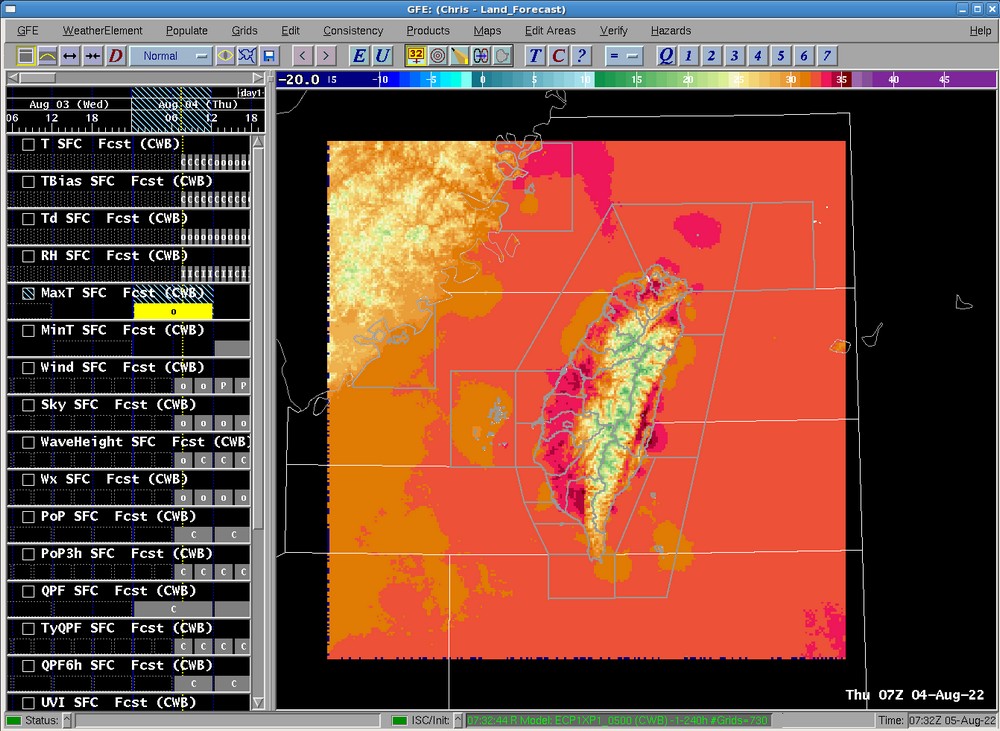The image size is (1000, 731).
Task: Click quick-set button 2
Action: [x=712, y=56]
